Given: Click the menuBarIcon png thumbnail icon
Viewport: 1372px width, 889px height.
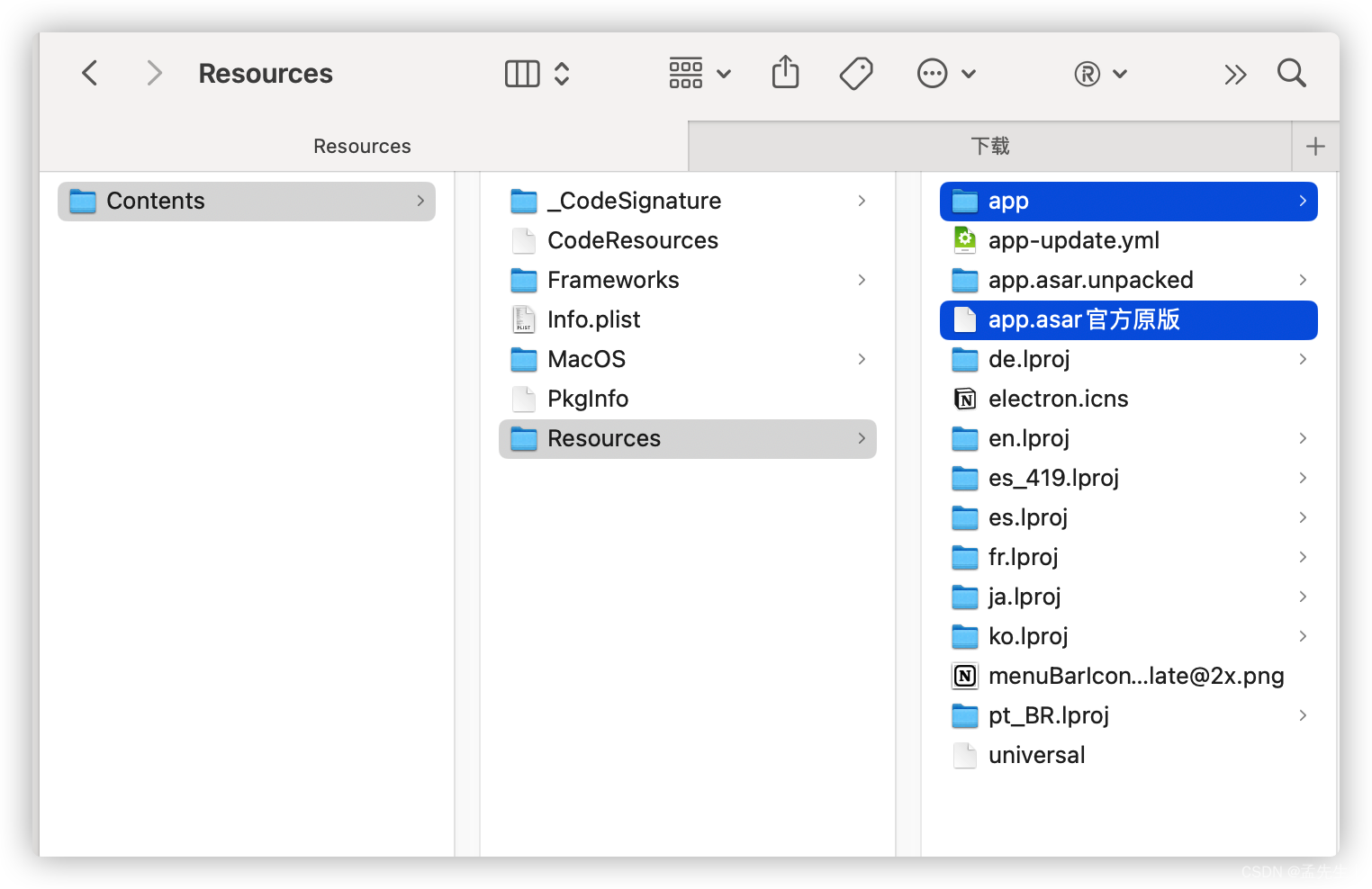Looking at the screenshot, I should [965, 676].
